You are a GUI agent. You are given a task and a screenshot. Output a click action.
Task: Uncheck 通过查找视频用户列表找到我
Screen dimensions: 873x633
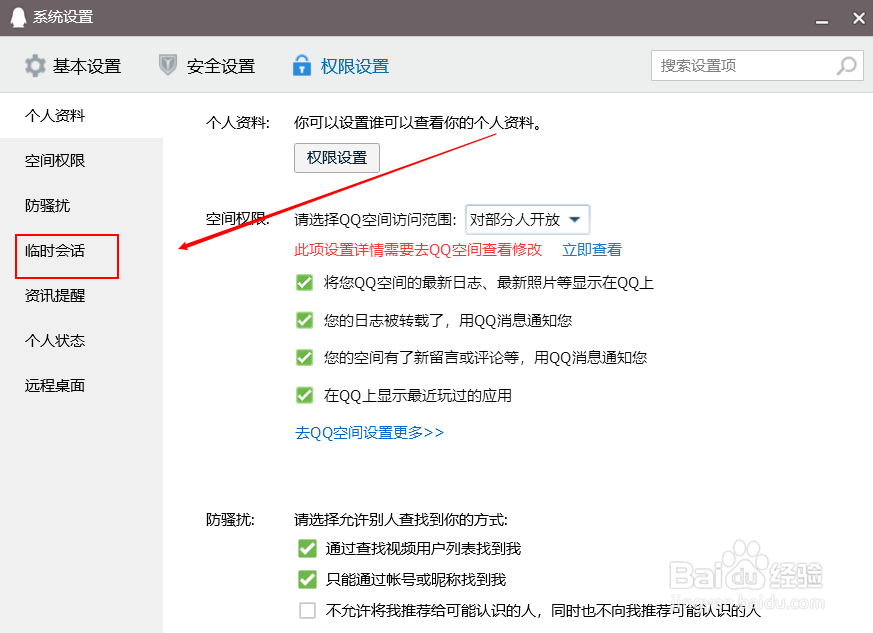(x=307, y=548)
